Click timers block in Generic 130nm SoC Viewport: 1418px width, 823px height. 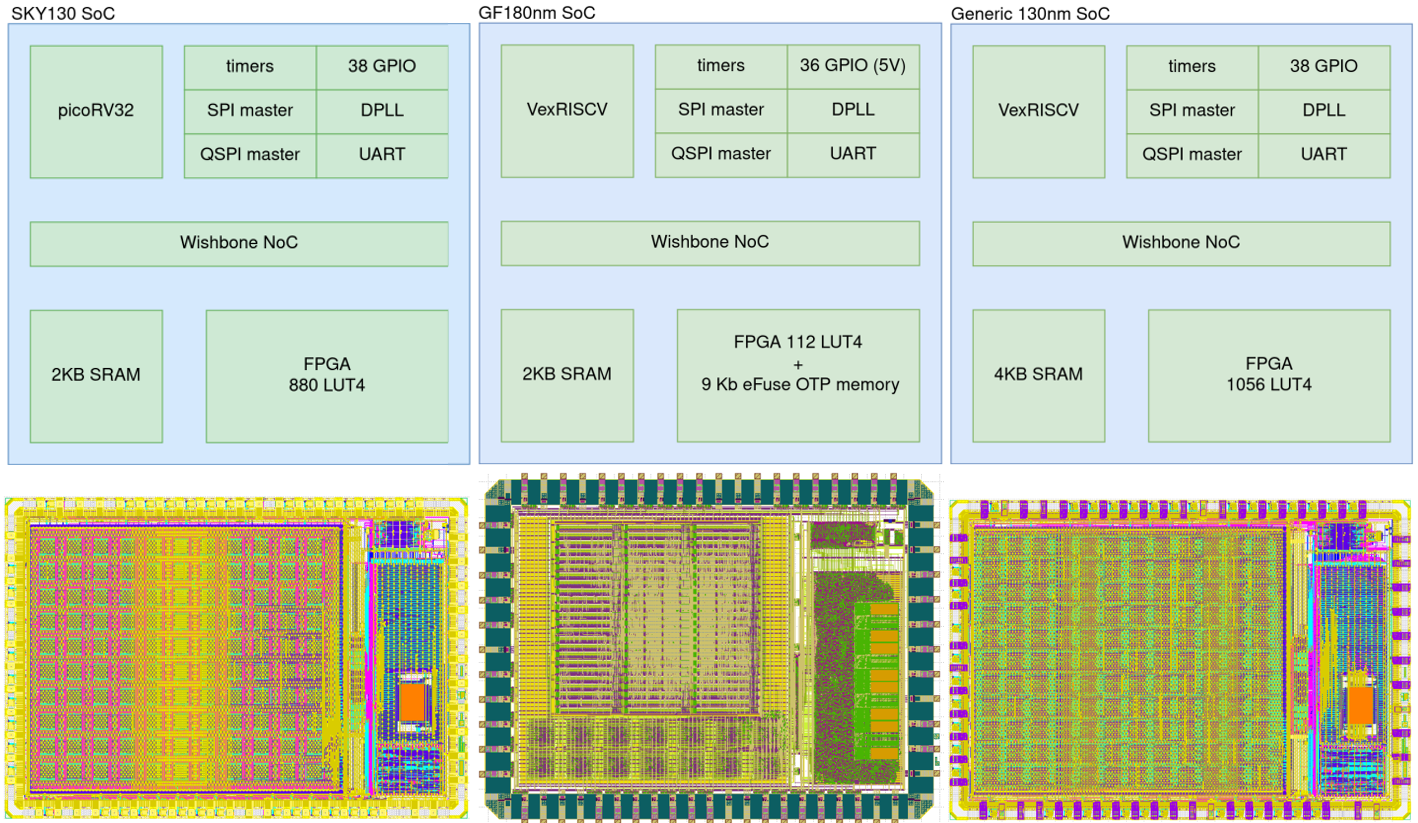click(x=1193, y=67)
